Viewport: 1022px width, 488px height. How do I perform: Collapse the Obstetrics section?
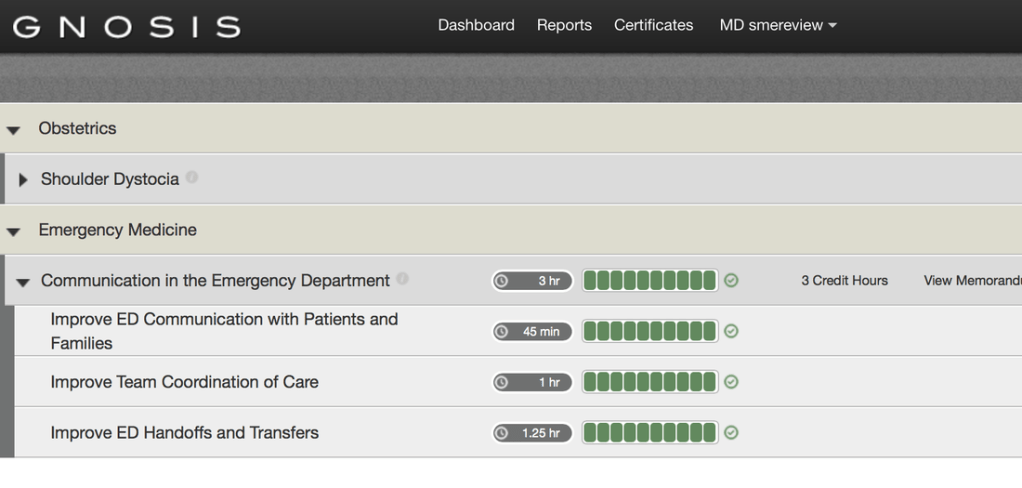(14, 129)
